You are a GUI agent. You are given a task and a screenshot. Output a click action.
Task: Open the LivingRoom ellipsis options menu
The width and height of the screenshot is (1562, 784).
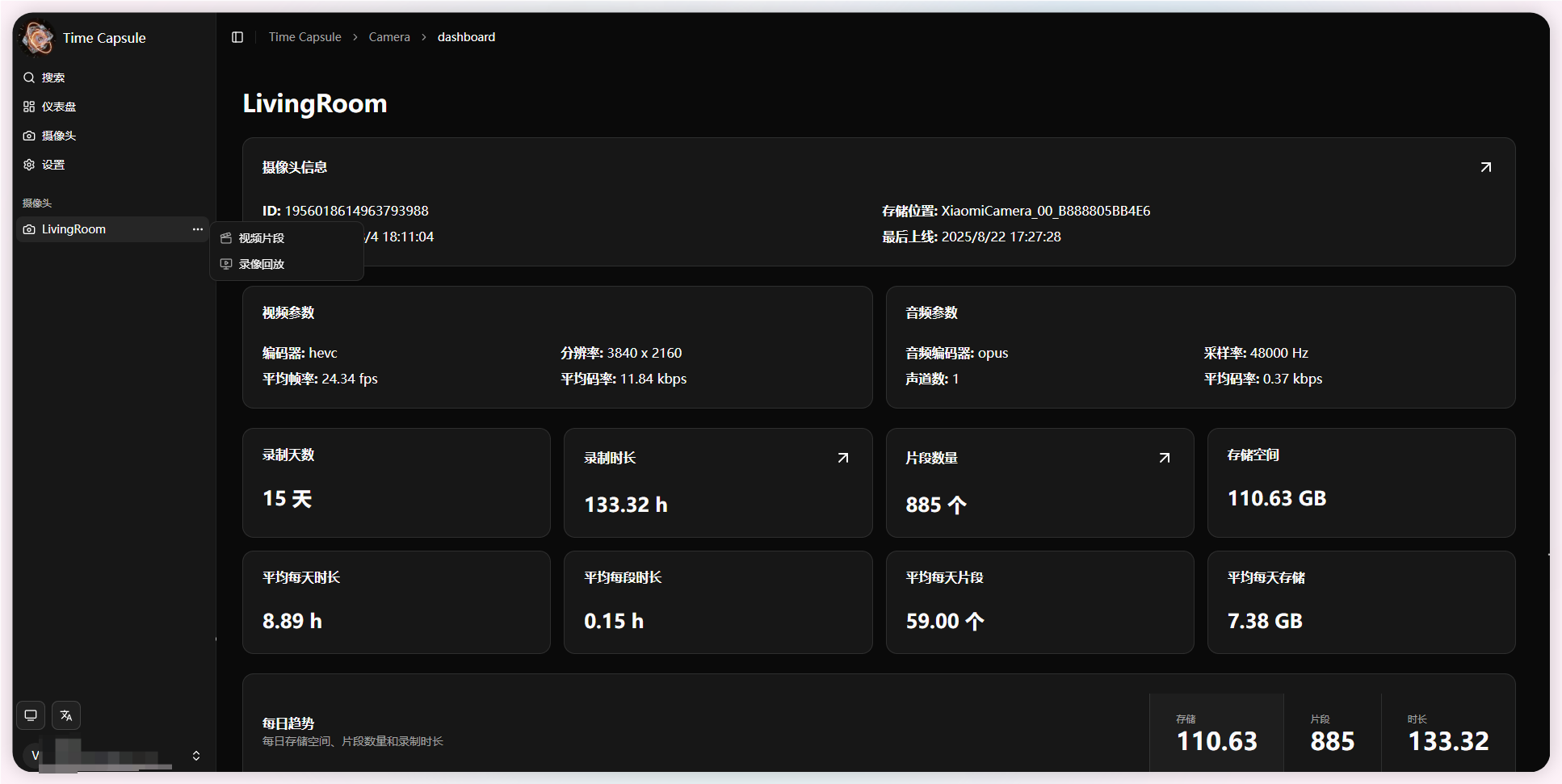[x=197, y=229]
